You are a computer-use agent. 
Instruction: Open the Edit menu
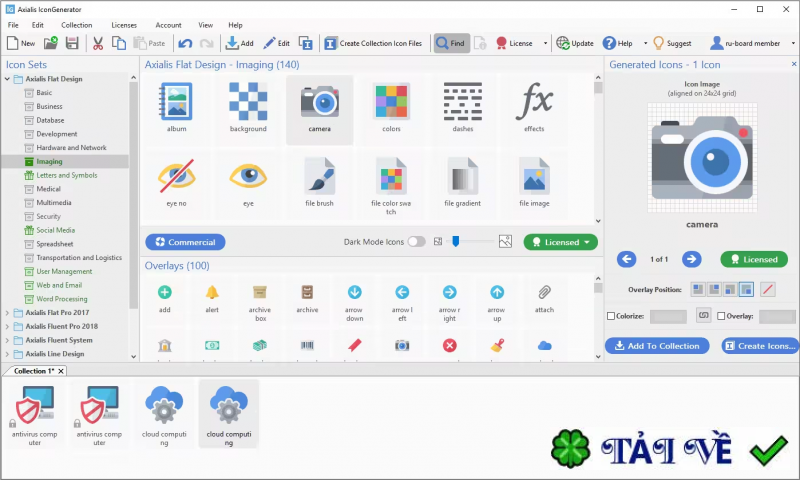pos(38,25)
